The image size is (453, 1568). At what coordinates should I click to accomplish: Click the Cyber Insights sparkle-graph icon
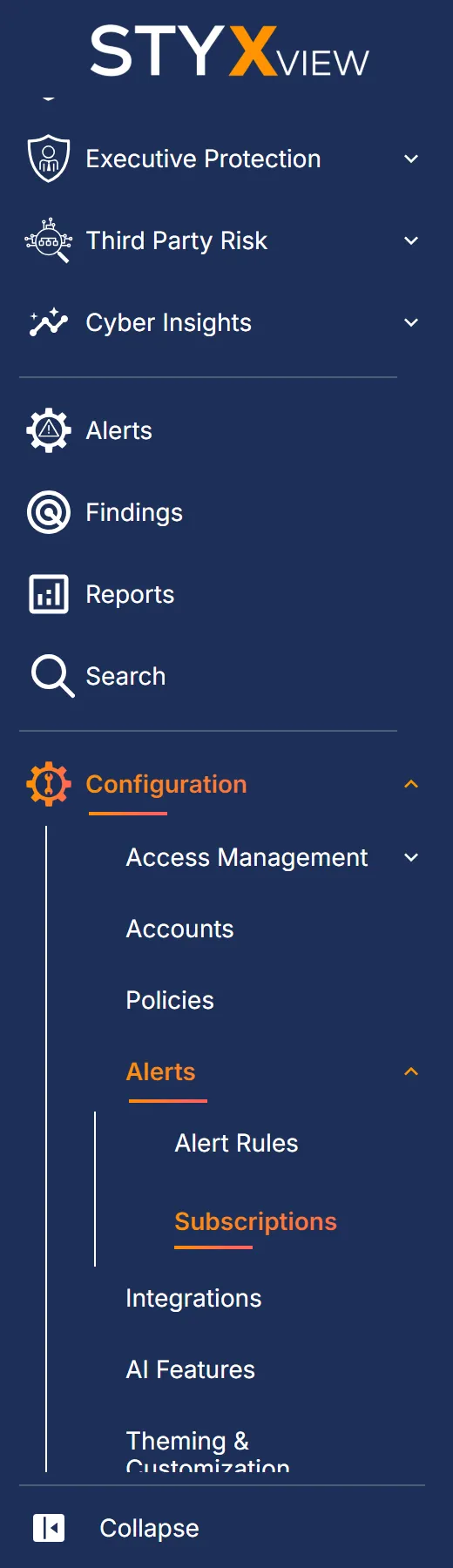[x=49, y=322]
